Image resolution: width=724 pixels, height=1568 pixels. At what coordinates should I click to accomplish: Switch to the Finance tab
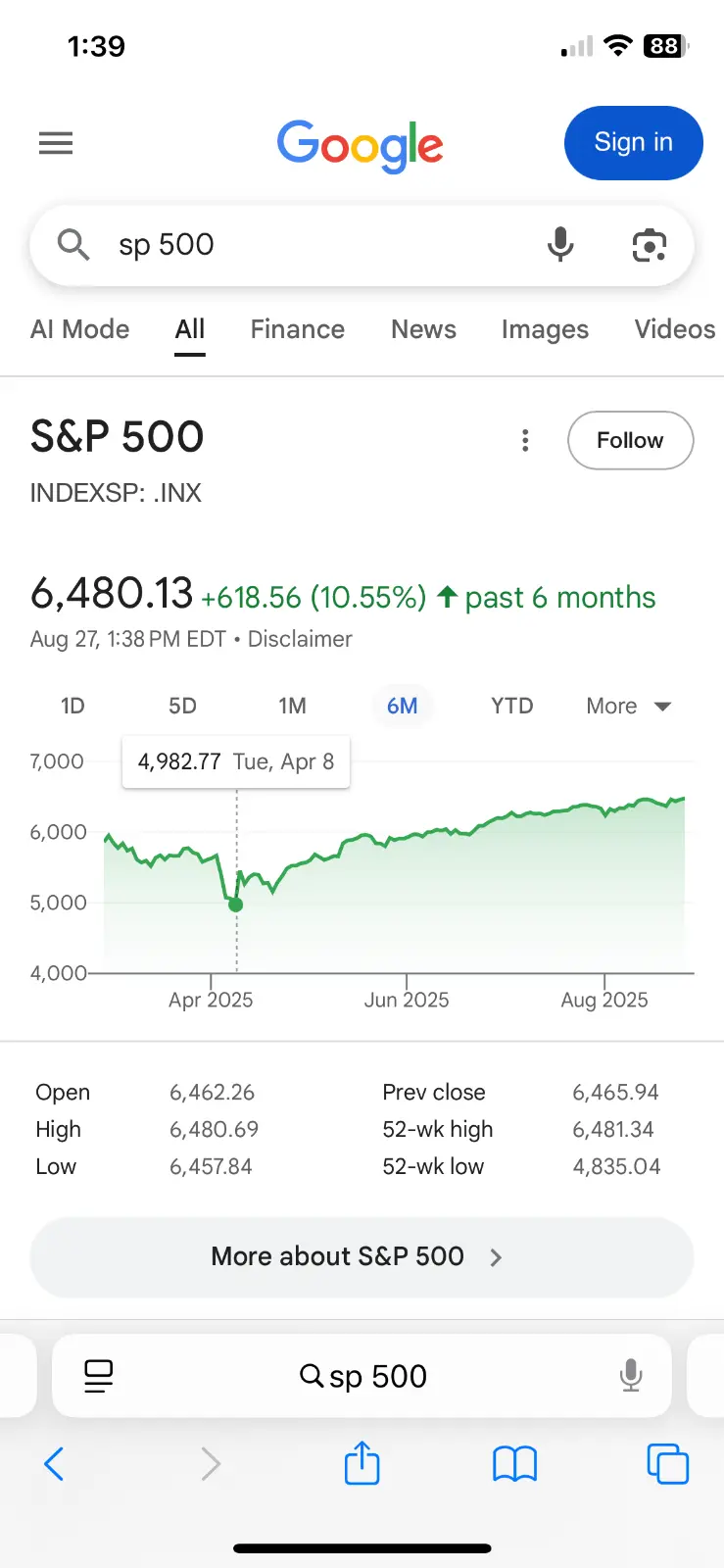(x=297, y=329)
